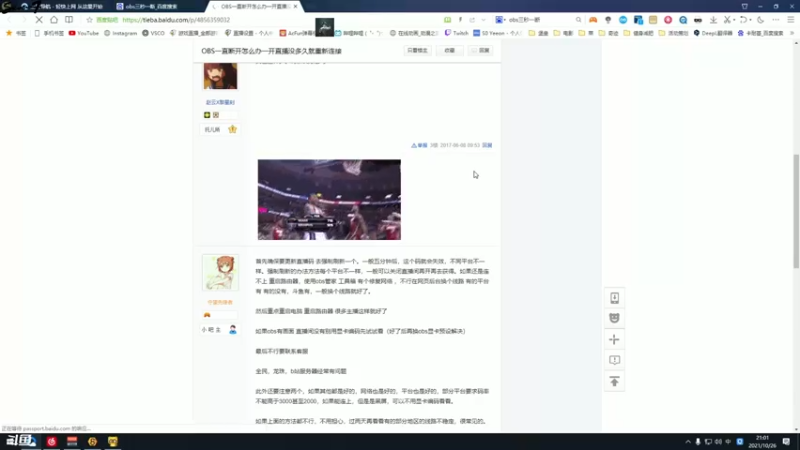Open the notification center icon
800x450 pixels.
(786, 442)
